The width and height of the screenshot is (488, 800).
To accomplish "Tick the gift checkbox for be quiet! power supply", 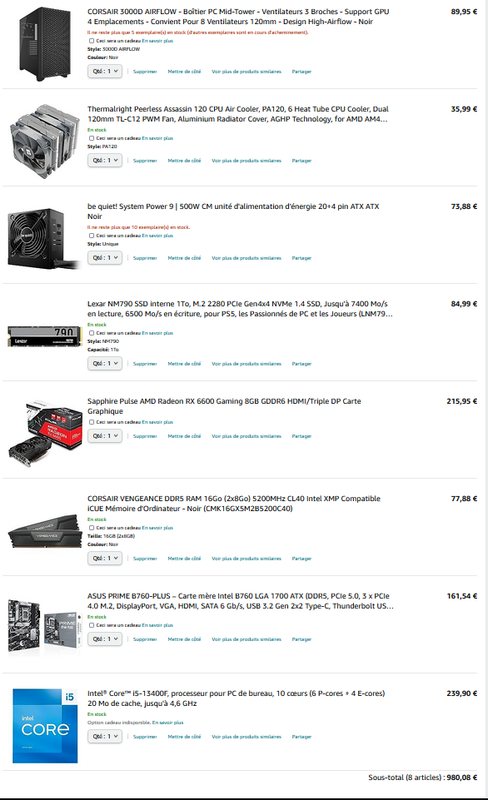I will [x=92, y=236].
